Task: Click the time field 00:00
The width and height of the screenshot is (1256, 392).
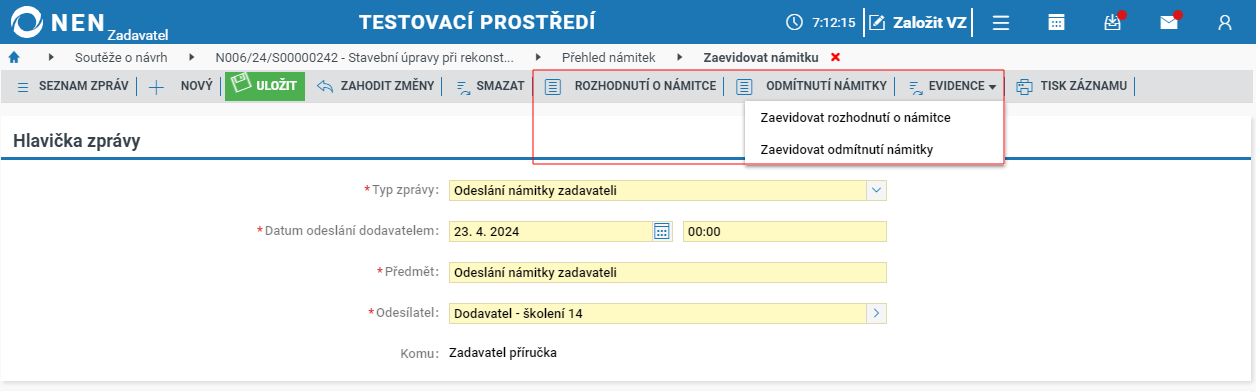Action: (x=785, y=231)
